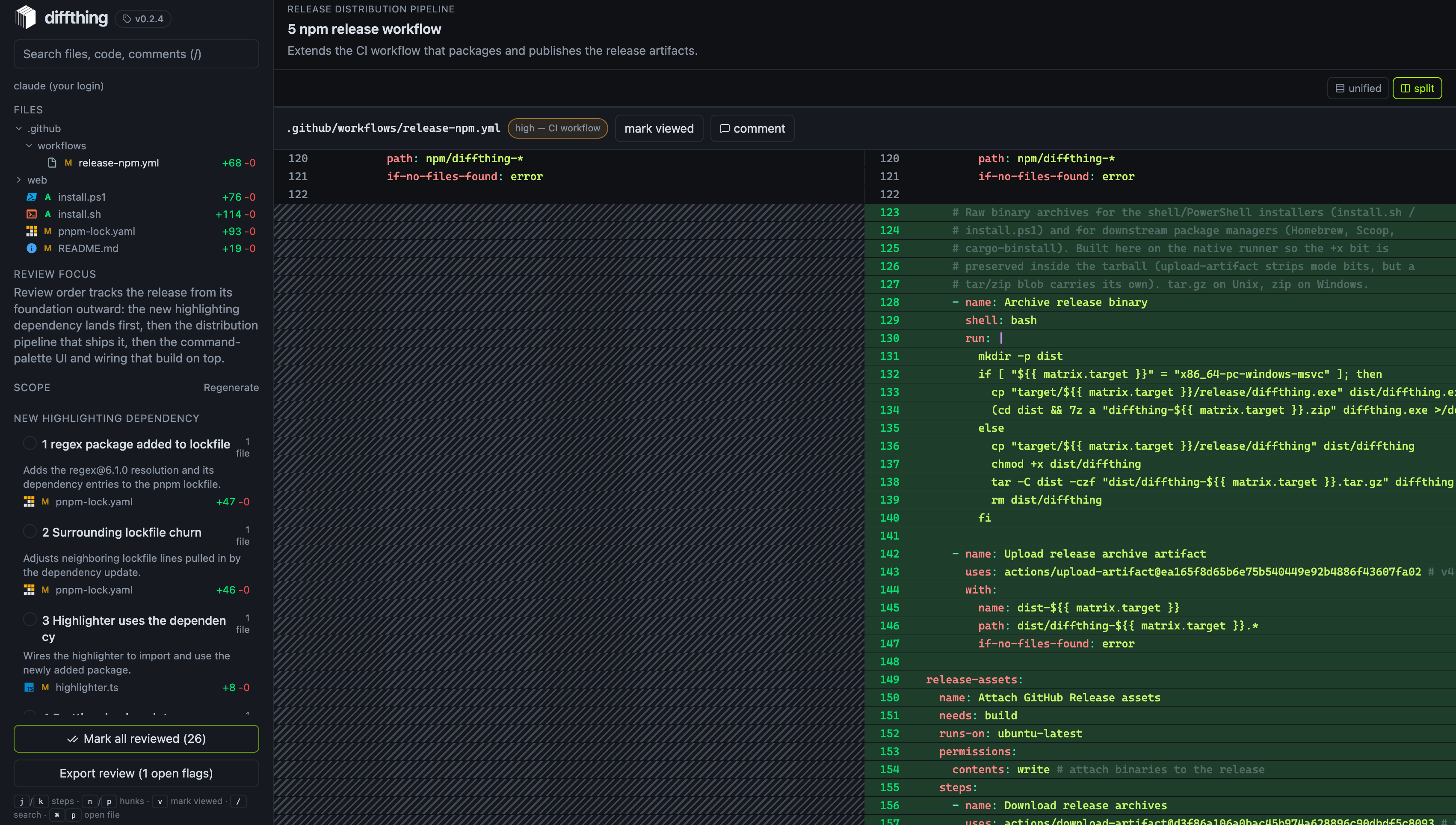Click Regenerate scope
The image size is (1456, 825).
[x=231, y=388]
